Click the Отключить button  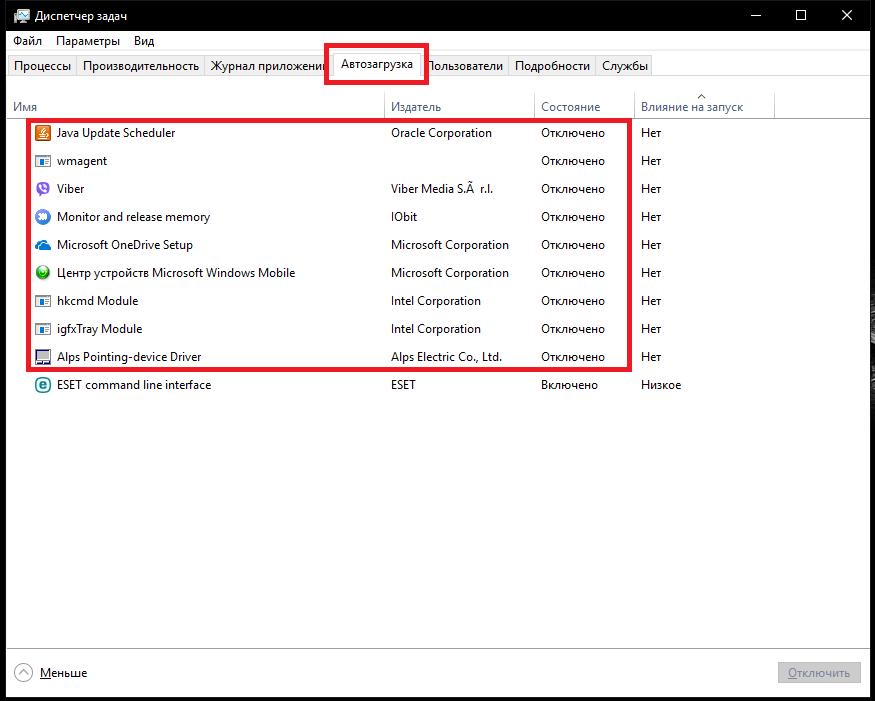coord(819,672)
